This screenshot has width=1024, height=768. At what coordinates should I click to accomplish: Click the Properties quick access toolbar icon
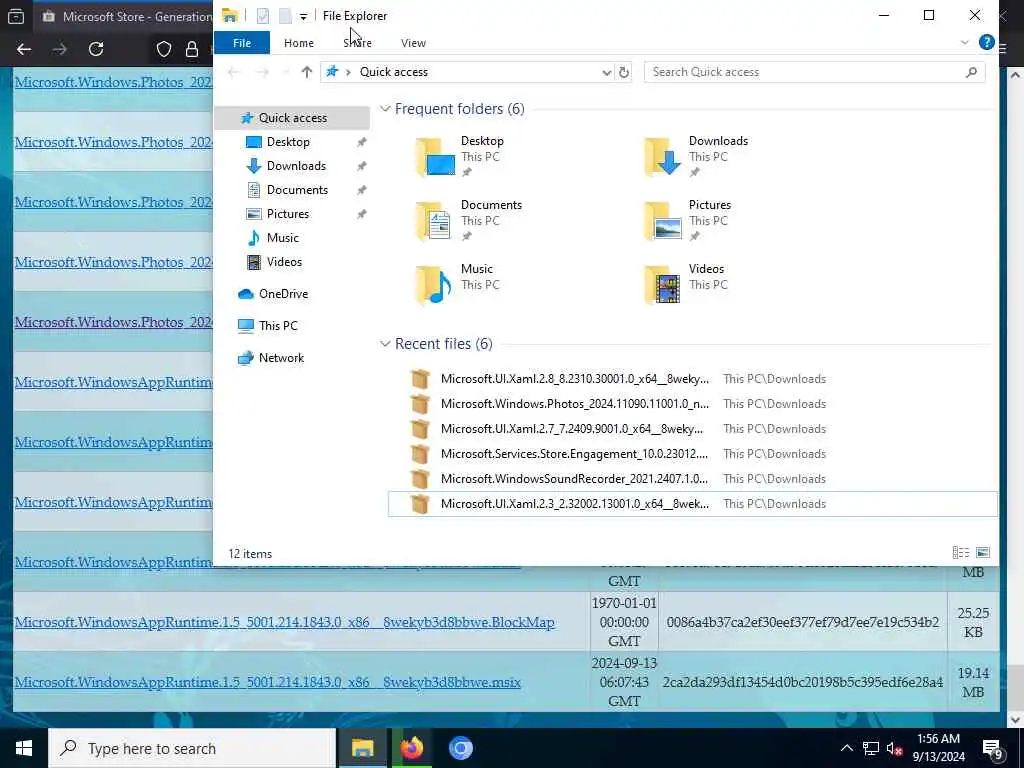point(263,16)
